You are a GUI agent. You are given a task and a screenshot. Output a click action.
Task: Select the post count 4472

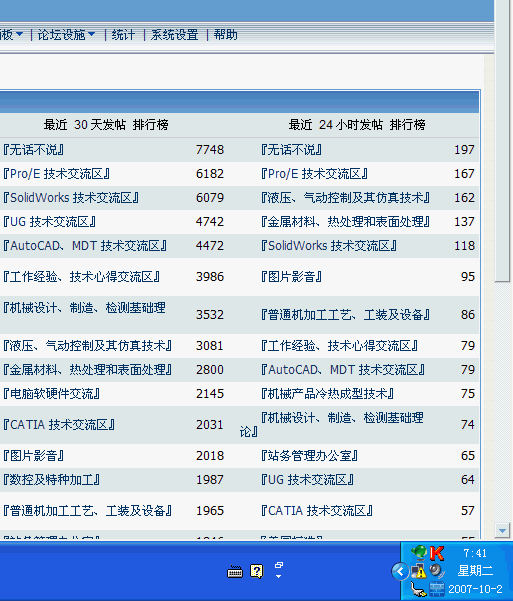point(210,246)
